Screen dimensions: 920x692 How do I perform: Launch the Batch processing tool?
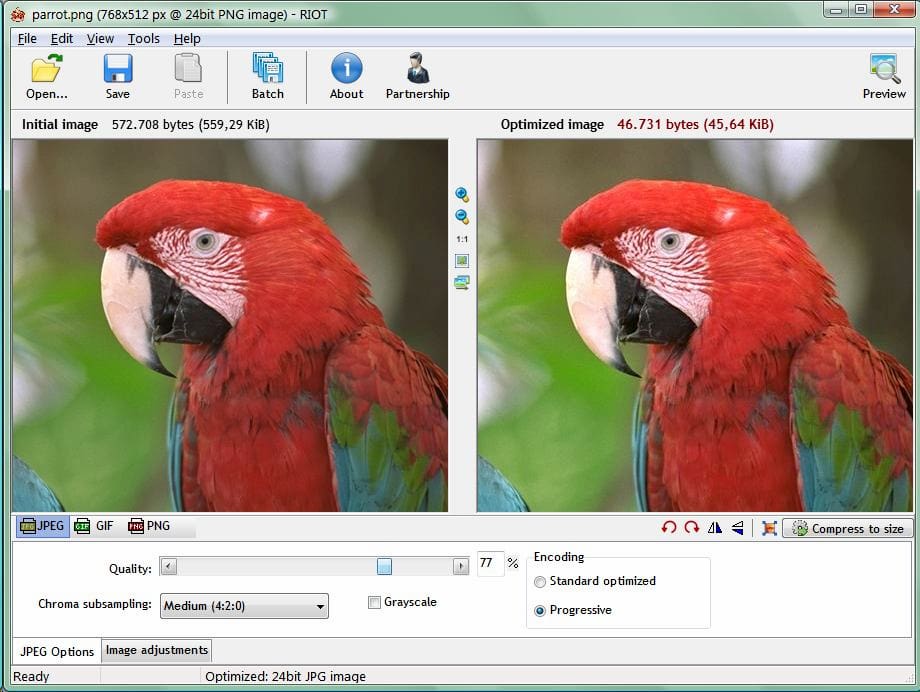[x=268, y=76]
